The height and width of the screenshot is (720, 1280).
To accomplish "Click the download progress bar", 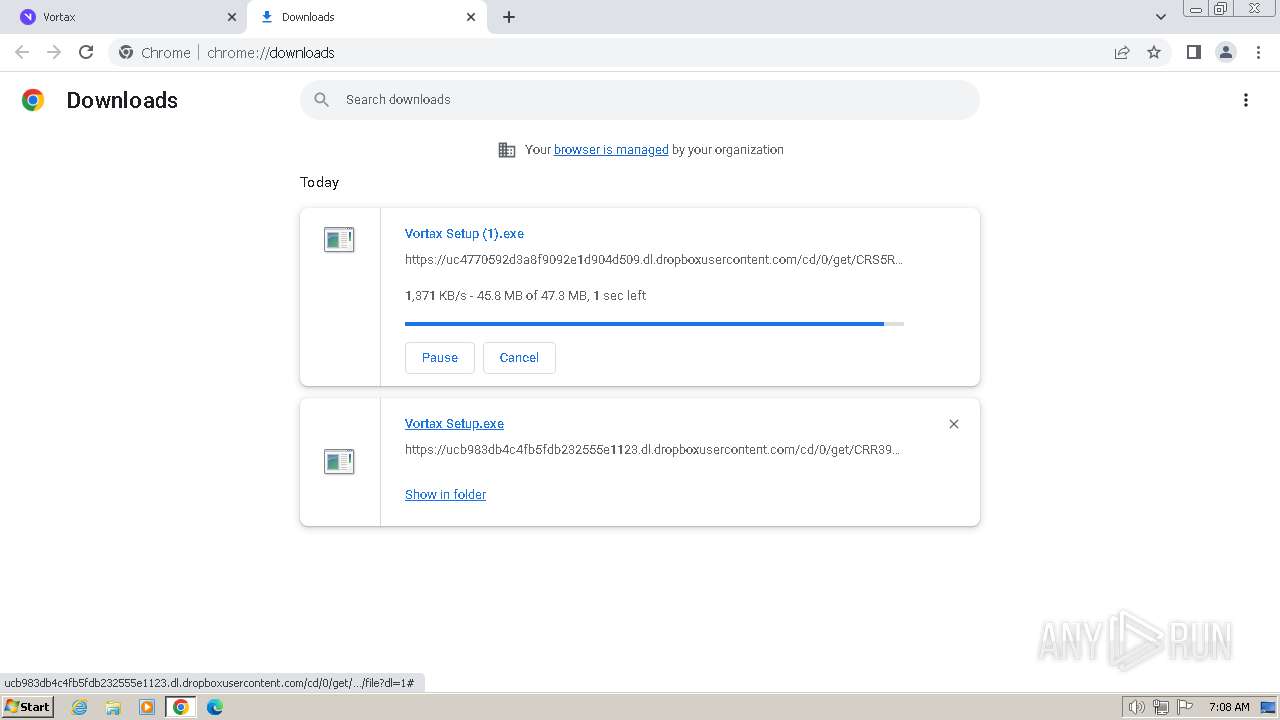I will tap(654, 324).
